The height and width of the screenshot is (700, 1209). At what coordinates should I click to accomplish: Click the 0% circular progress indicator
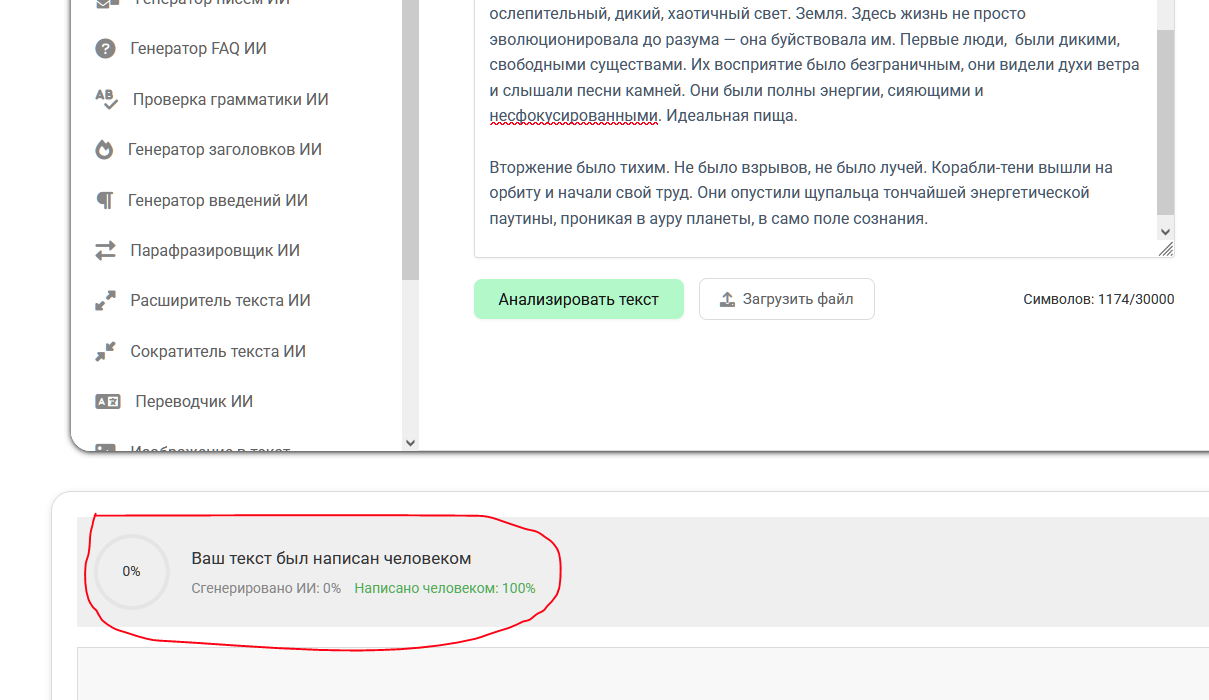[x=131, y=572]
